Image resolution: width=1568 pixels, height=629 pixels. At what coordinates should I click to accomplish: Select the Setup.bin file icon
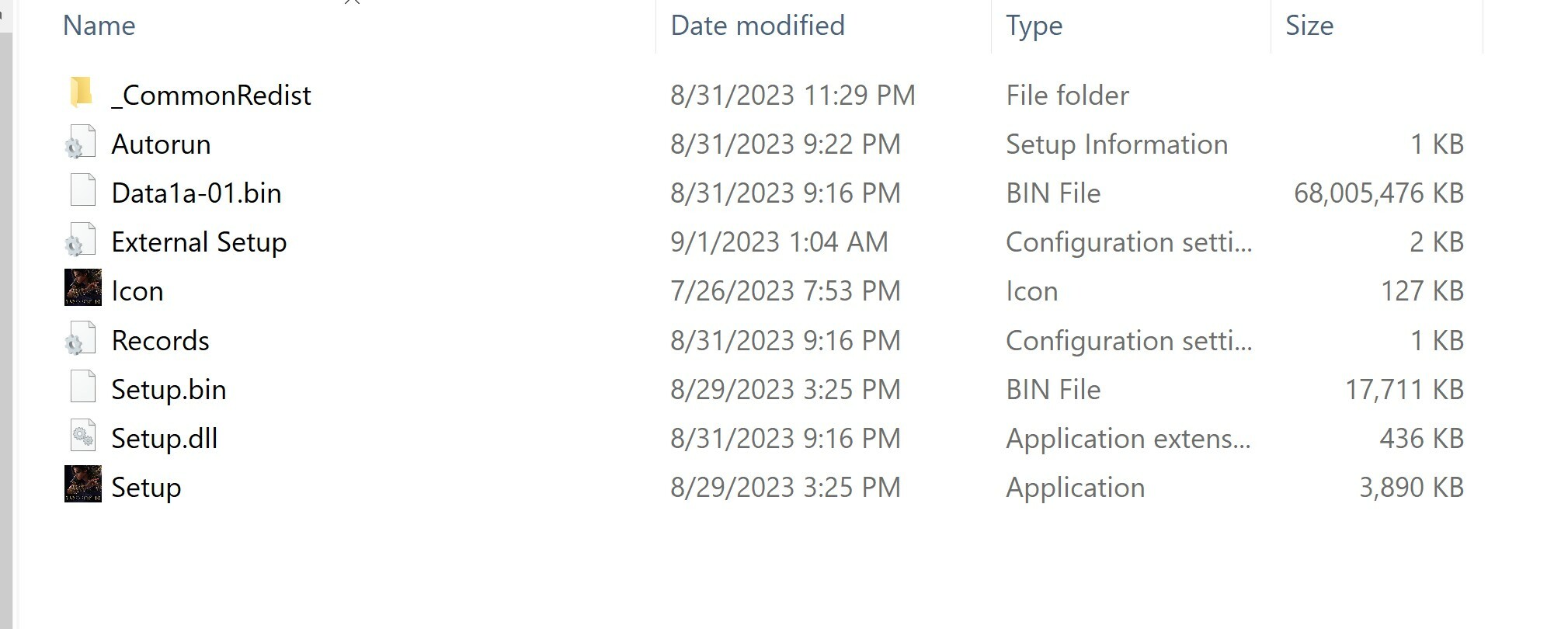click(82, 387)
